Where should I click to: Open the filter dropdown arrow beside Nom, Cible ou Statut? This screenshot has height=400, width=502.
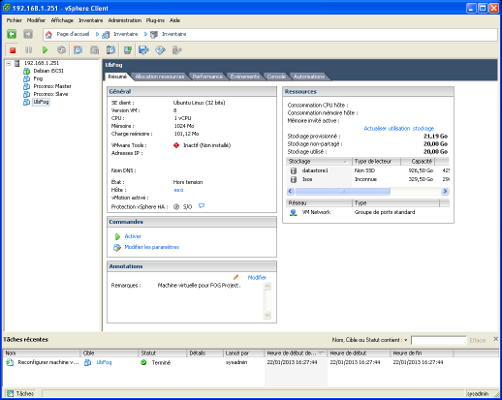click(x=406, y=340)
